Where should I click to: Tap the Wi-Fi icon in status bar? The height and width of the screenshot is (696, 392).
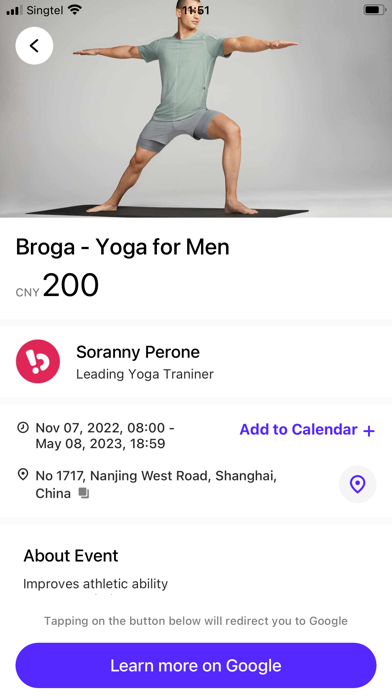[75, 10]
